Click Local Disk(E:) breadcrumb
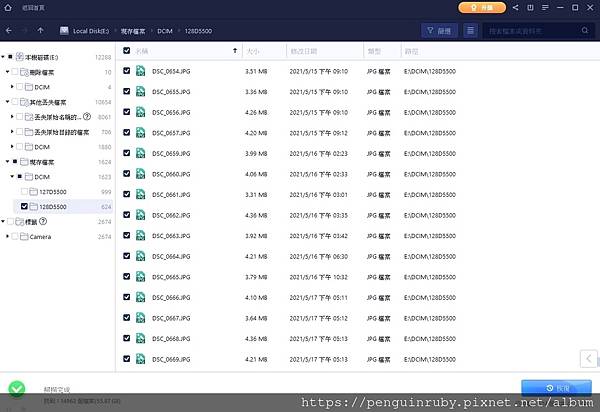The image size is (600, 412). (x=91, y=31)
